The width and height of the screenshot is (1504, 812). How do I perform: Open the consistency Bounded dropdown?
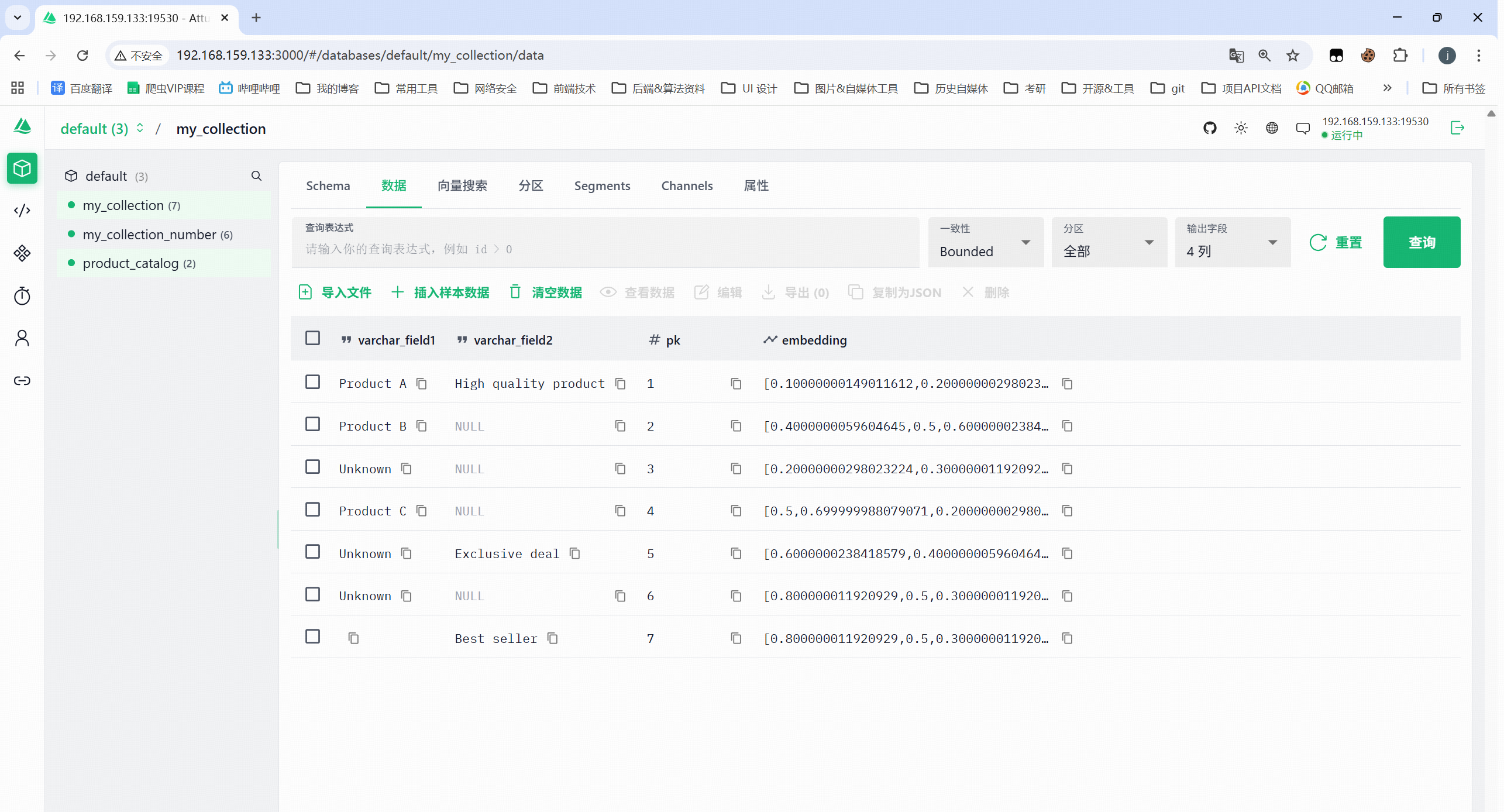(x=985, y=243)
